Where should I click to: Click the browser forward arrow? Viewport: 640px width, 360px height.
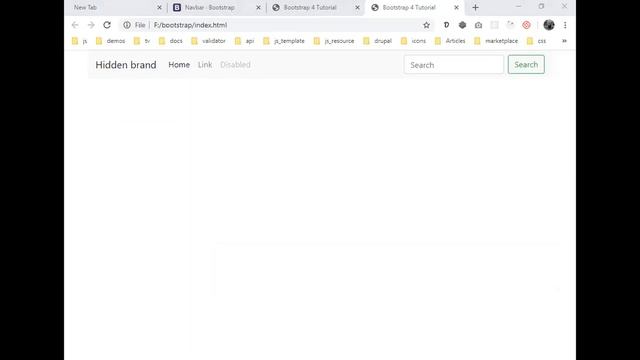(91, 25)
